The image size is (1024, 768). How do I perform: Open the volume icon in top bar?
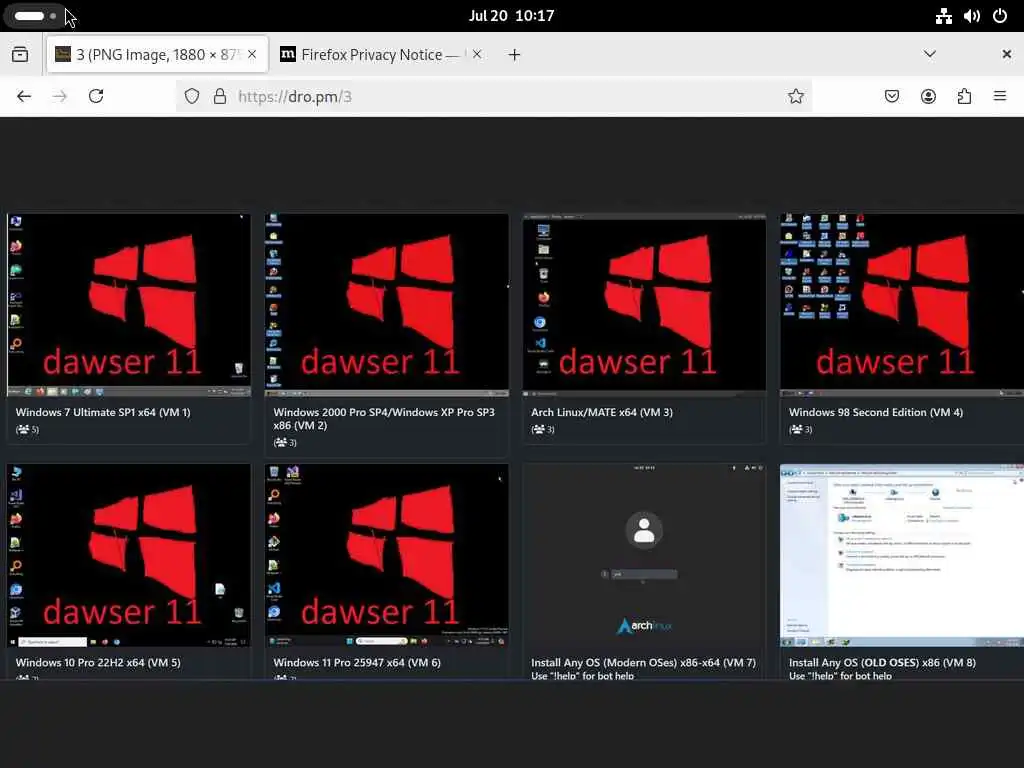pos(972,16)
